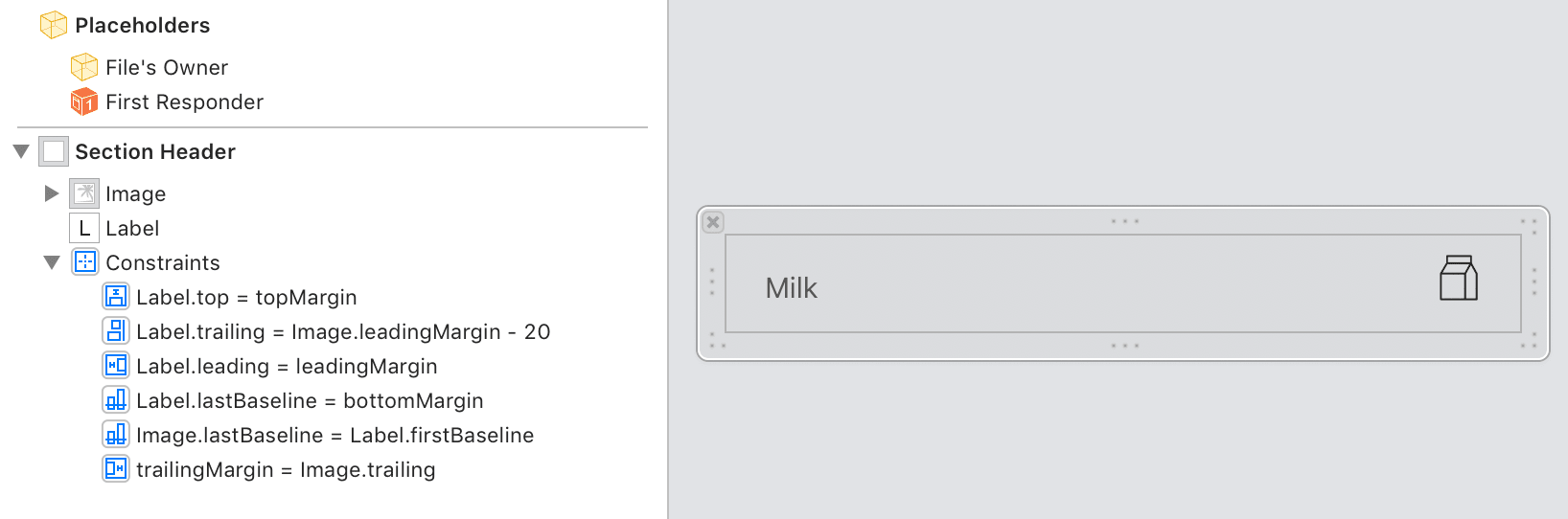Click the milk carton image on canvas
Screen dimensions: 1568x519
pyautogui.click(x=1458, y=279)
